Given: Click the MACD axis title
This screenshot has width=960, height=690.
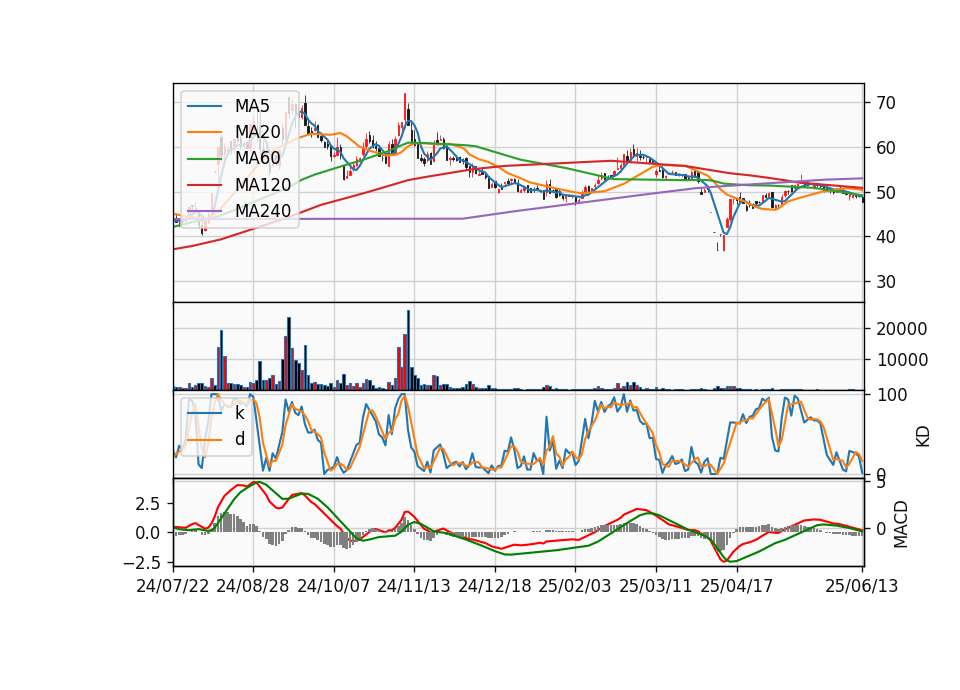Looking at the screenshot, I should [901, 525].
